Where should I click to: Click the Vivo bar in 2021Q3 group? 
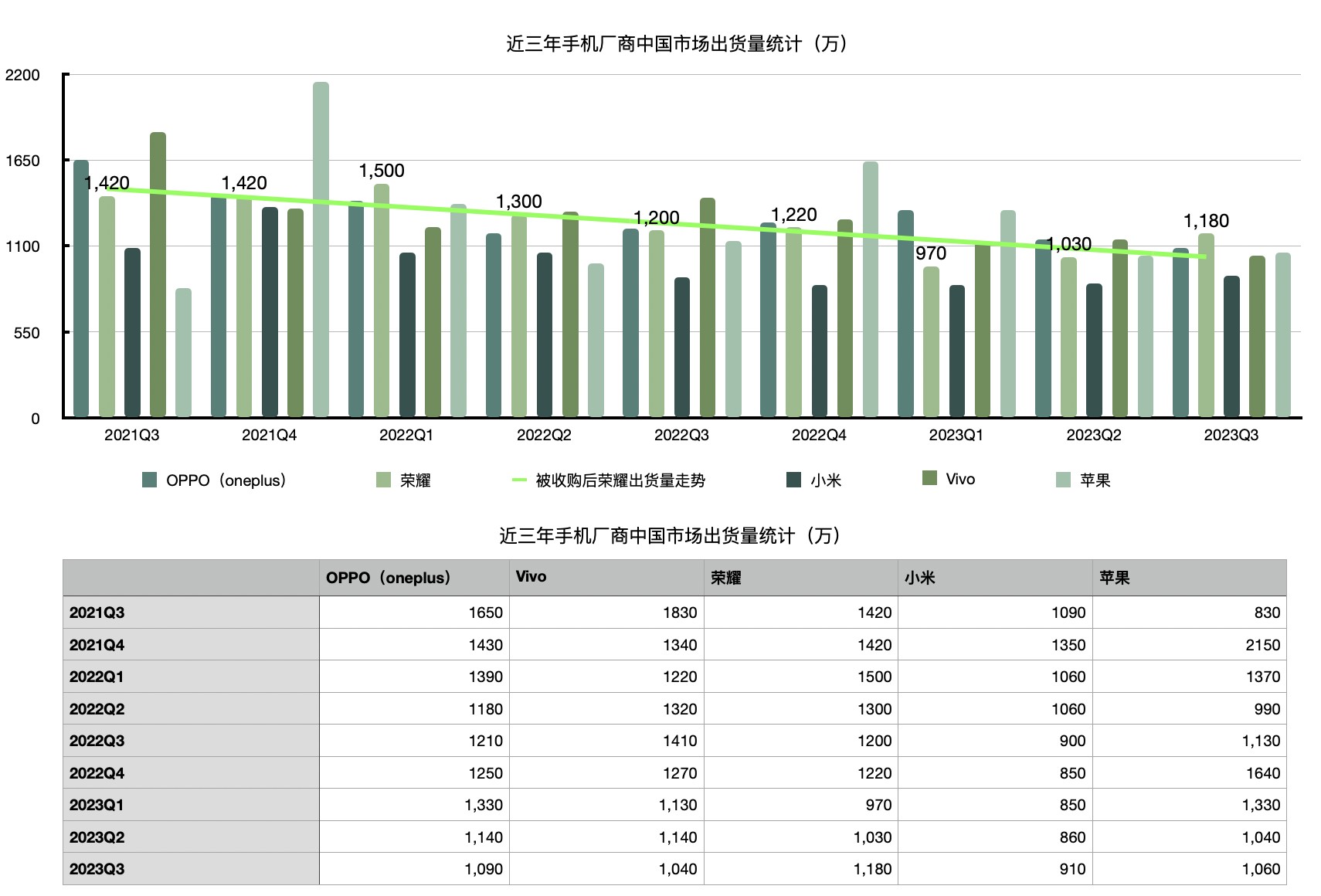tap(158, 275)
